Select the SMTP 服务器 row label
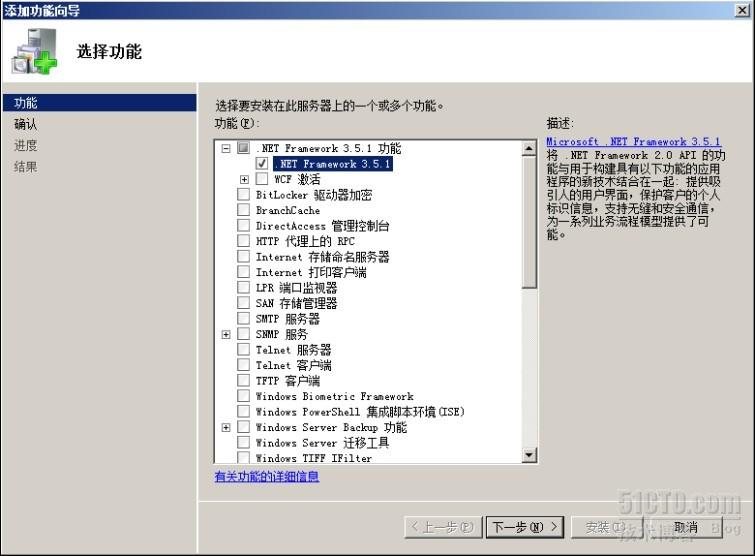Image resolution: width=755 pixels, height=556 pixels. click(287, 318)
